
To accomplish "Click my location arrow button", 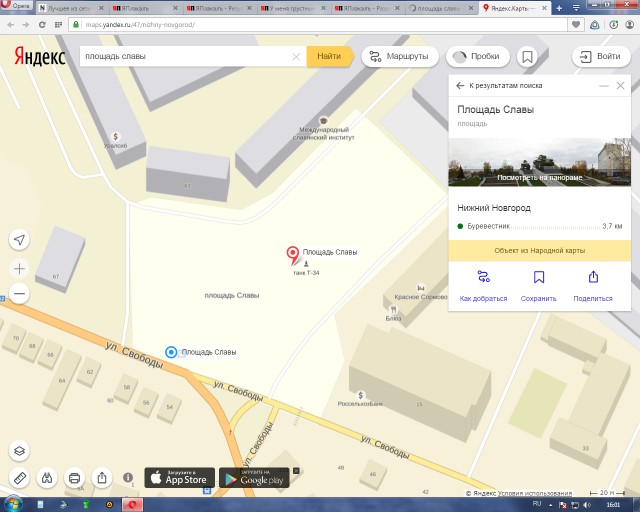I will (x=19, y=240).
